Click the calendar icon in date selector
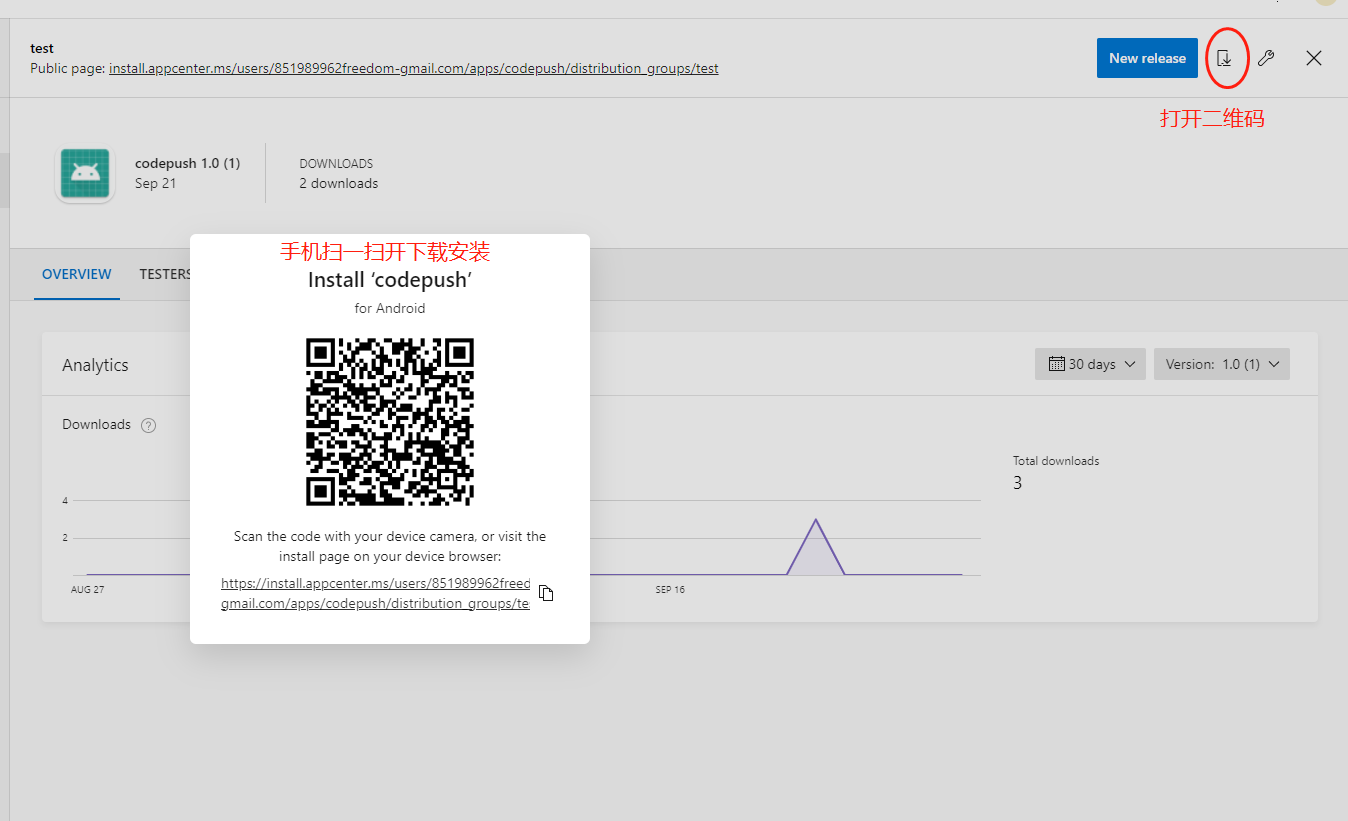The image size is (1348, 821). pyautogui.click(x=1056, y=364)
